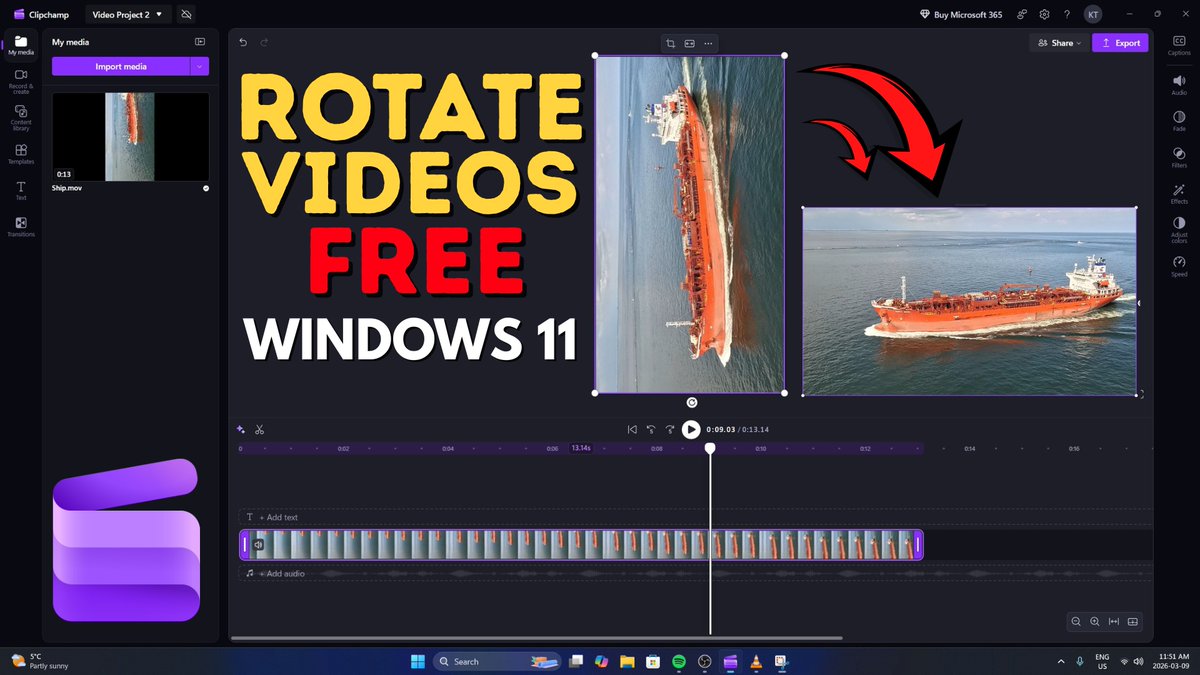Screen dimensions: 1200x675
Task: Click the rewards icon beside Buy Microsoft 365
Action: click(x=1021, y=14)
